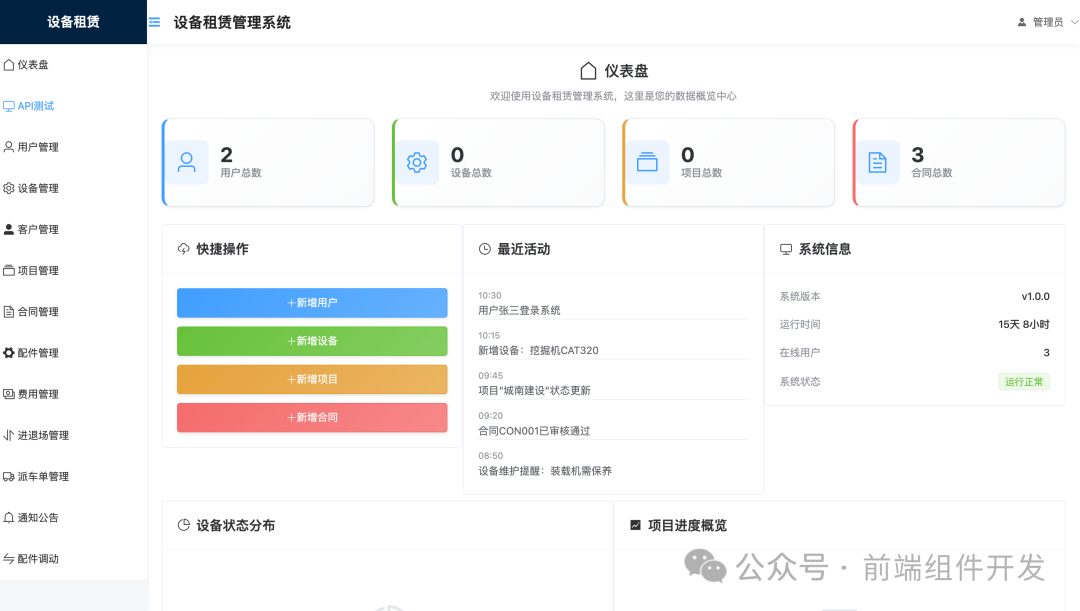
Task: Click the 新增用户 button
Action: point(311,302)
